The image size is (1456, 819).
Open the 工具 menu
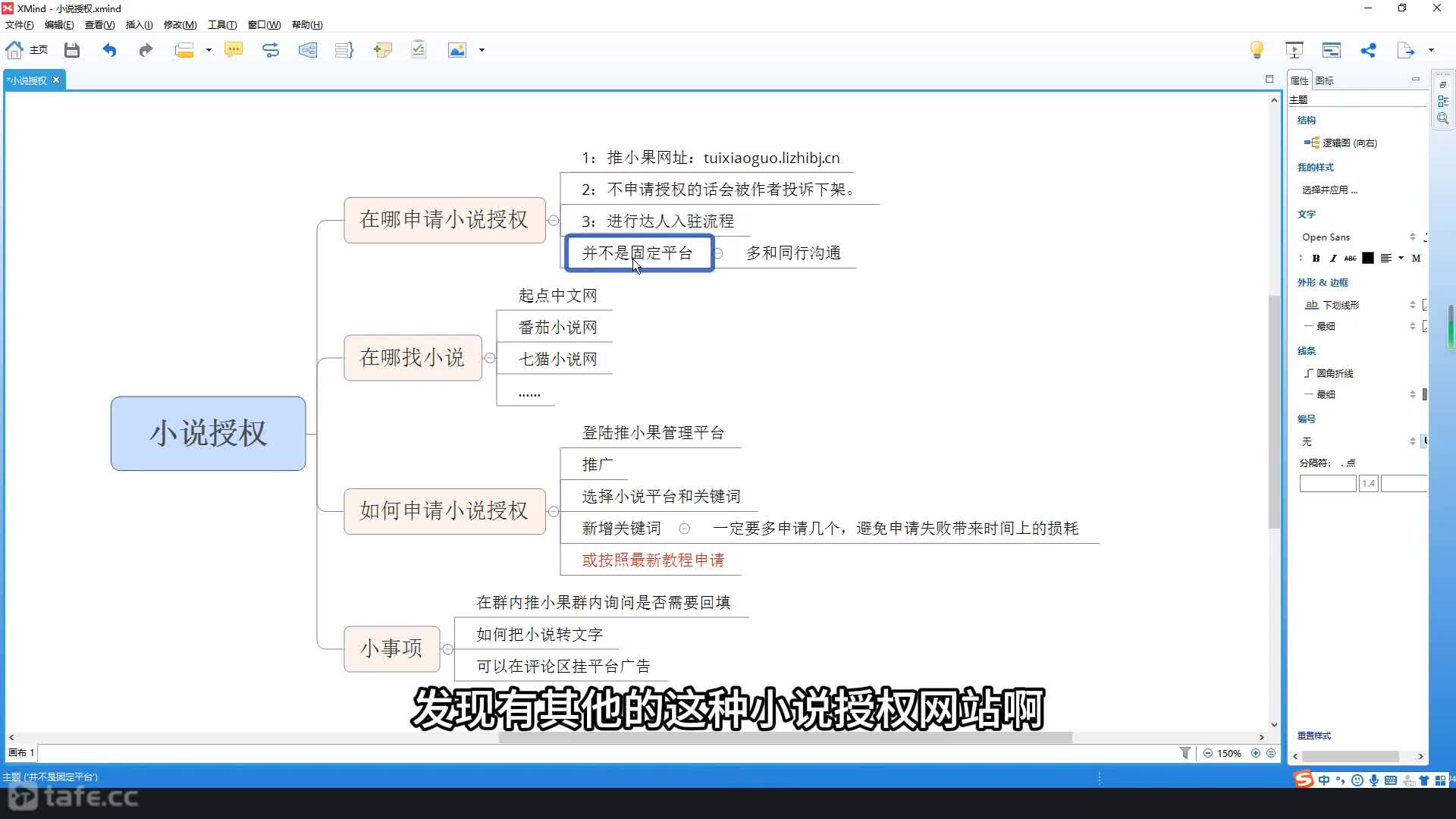(222, 25)
